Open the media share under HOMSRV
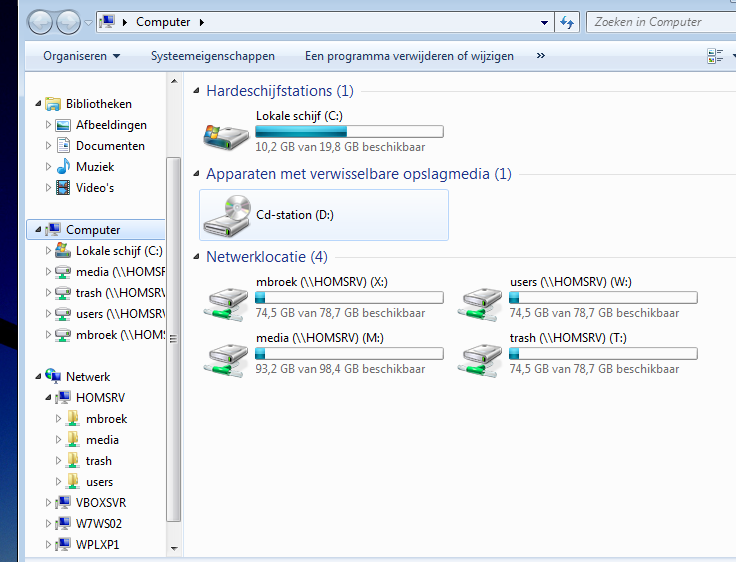Image resolution: width=736 pixels, height=562 pixels. 102,440
